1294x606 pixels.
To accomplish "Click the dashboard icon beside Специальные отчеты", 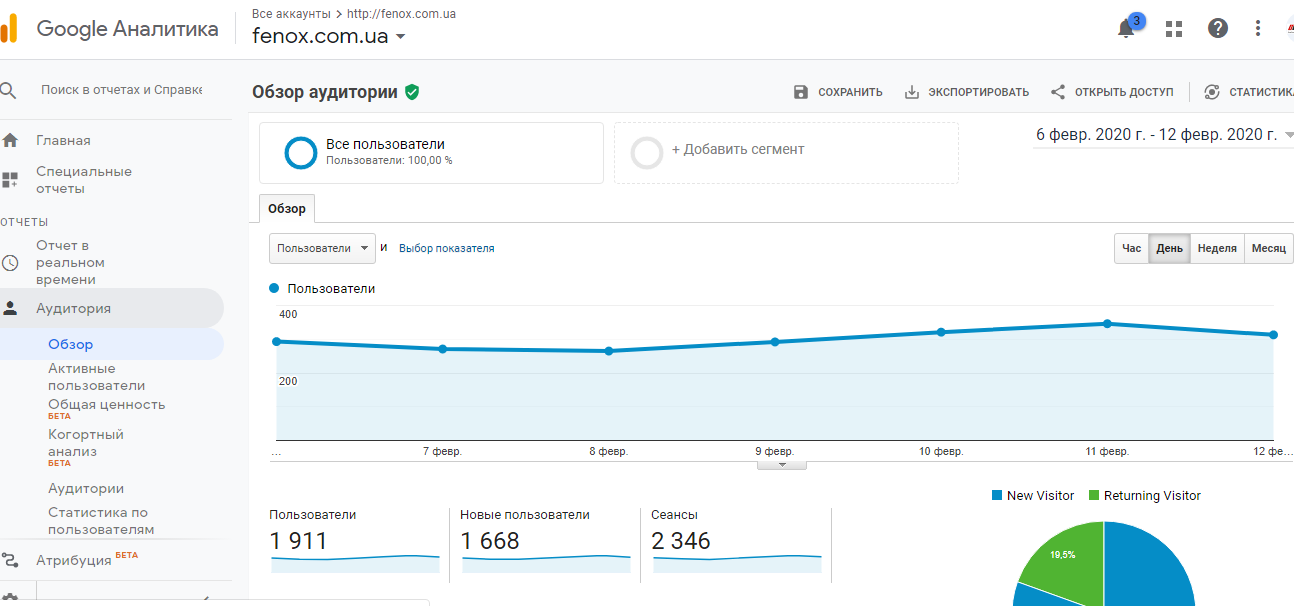I will click(x=10, y=180).
